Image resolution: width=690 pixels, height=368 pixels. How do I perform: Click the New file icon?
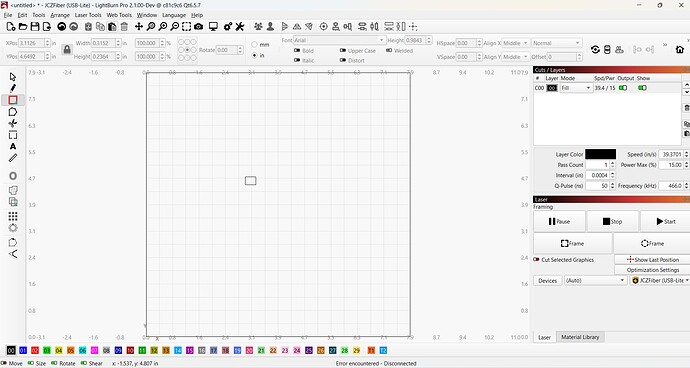tap(11, 27)
